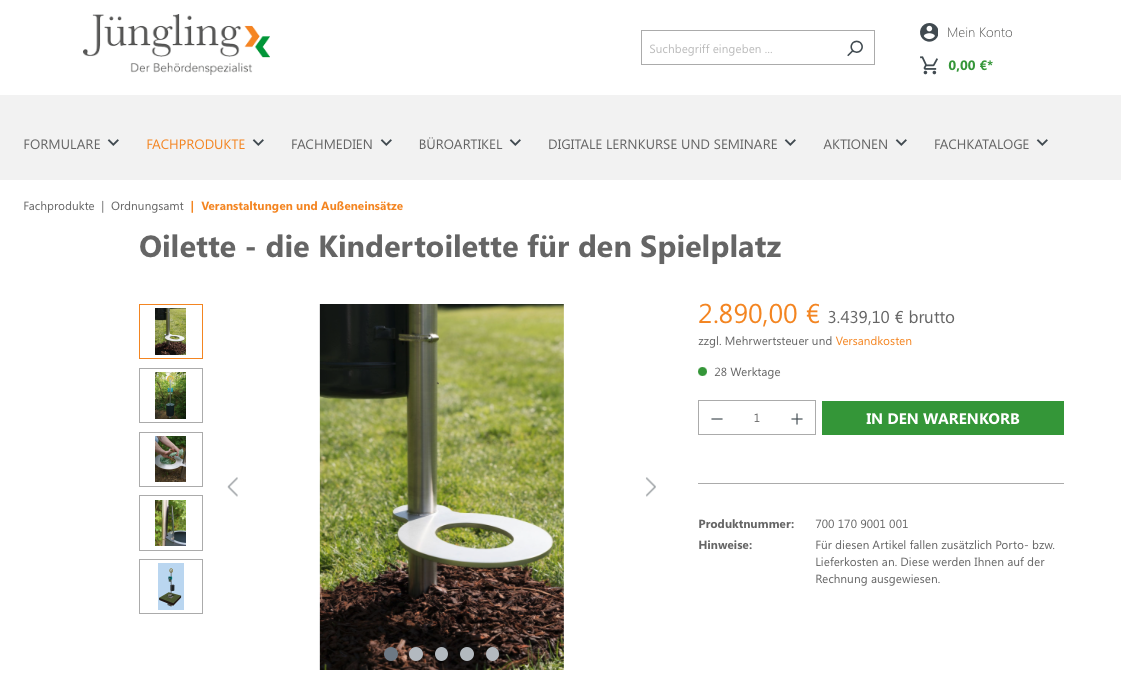The width and height of the screenshot is (1121, 693).
Task: Open the shopping cart icon
Action: click(x=929, y=66)
